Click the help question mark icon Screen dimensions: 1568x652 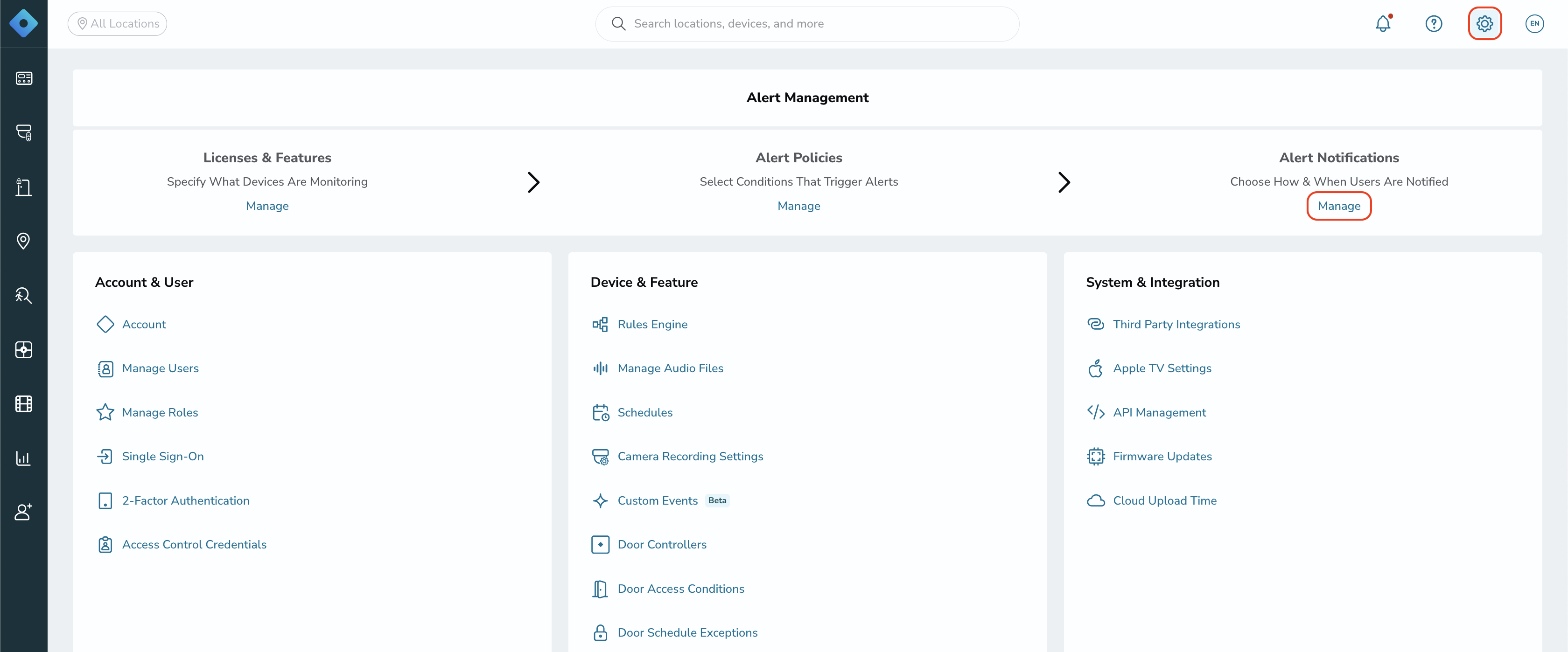[1434, 24]
